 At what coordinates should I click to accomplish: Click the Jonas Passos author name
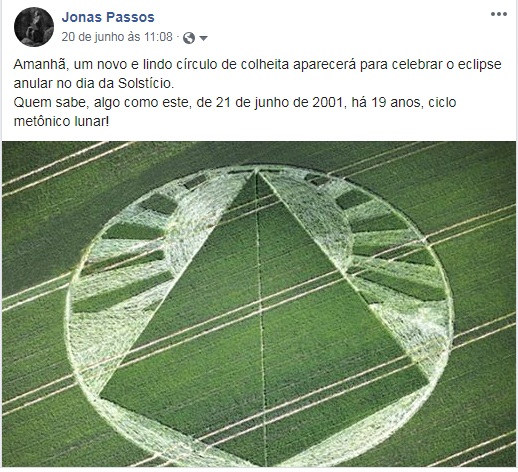pyautogui.click(x=108, y=17)
